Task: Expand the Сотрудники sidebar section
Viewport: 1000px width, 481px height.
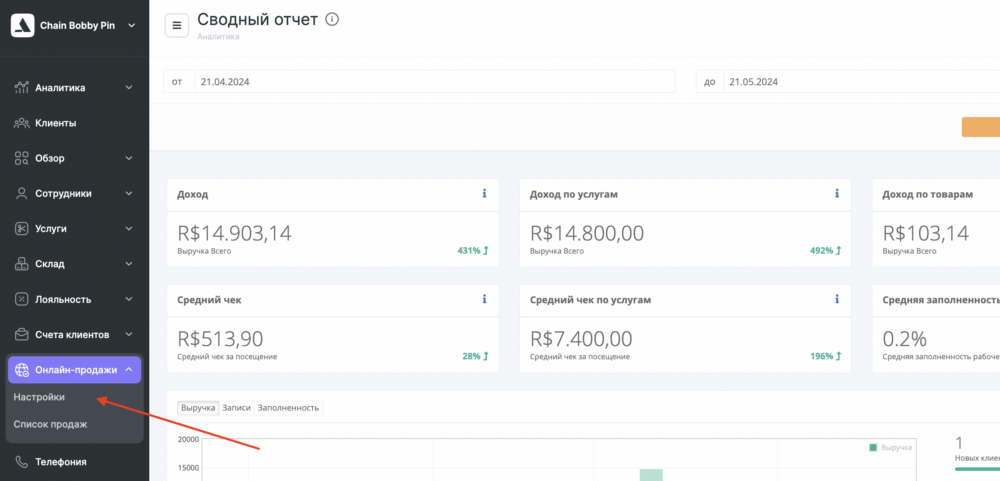Action: click(74, 193)
